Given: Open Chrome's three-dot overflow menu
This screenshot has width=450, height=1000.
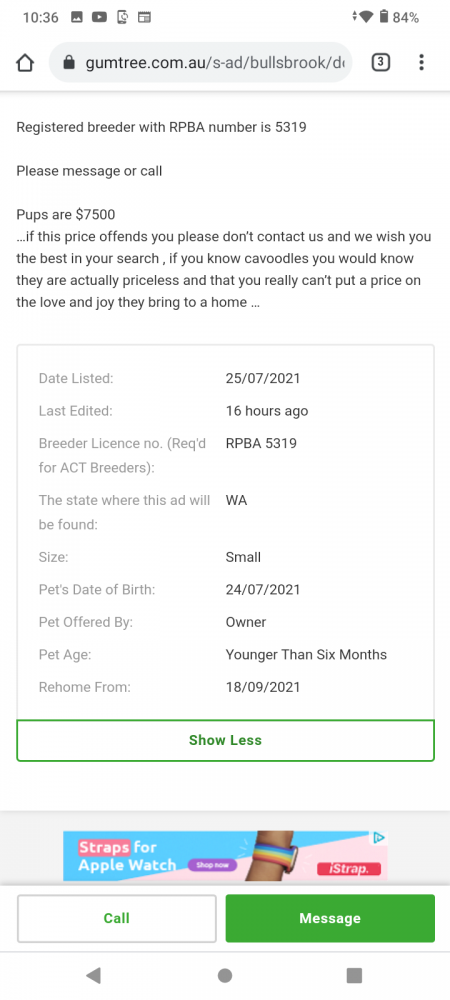Looking at the screenshot, I should 421,62.
